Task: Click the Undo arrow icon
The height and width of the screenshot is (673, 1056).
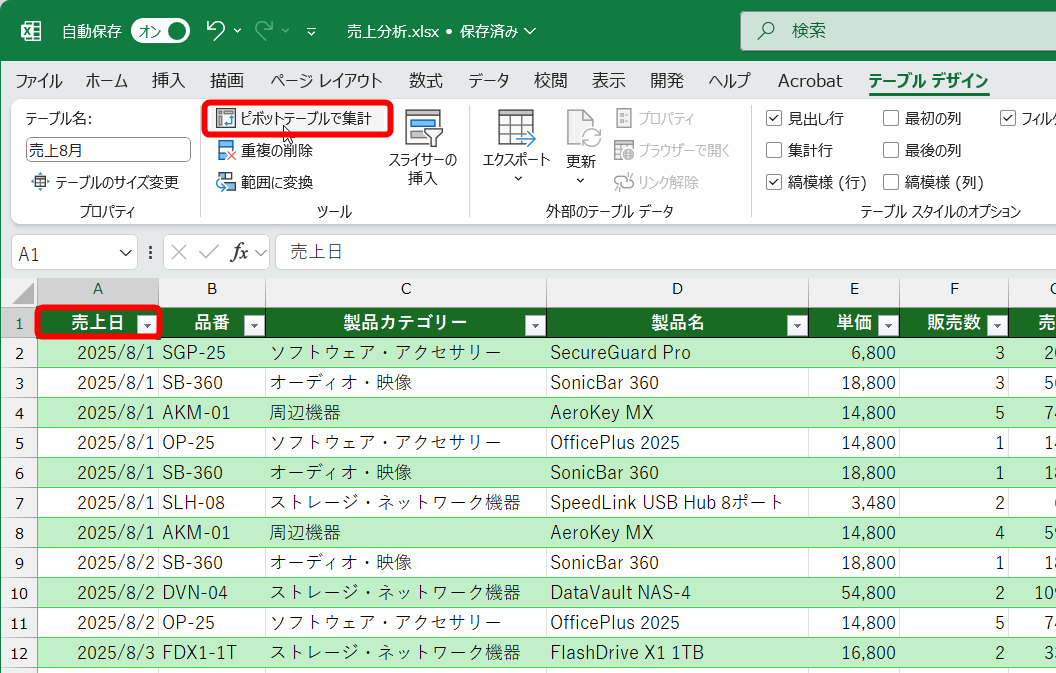Action: [x=215, y=30]
